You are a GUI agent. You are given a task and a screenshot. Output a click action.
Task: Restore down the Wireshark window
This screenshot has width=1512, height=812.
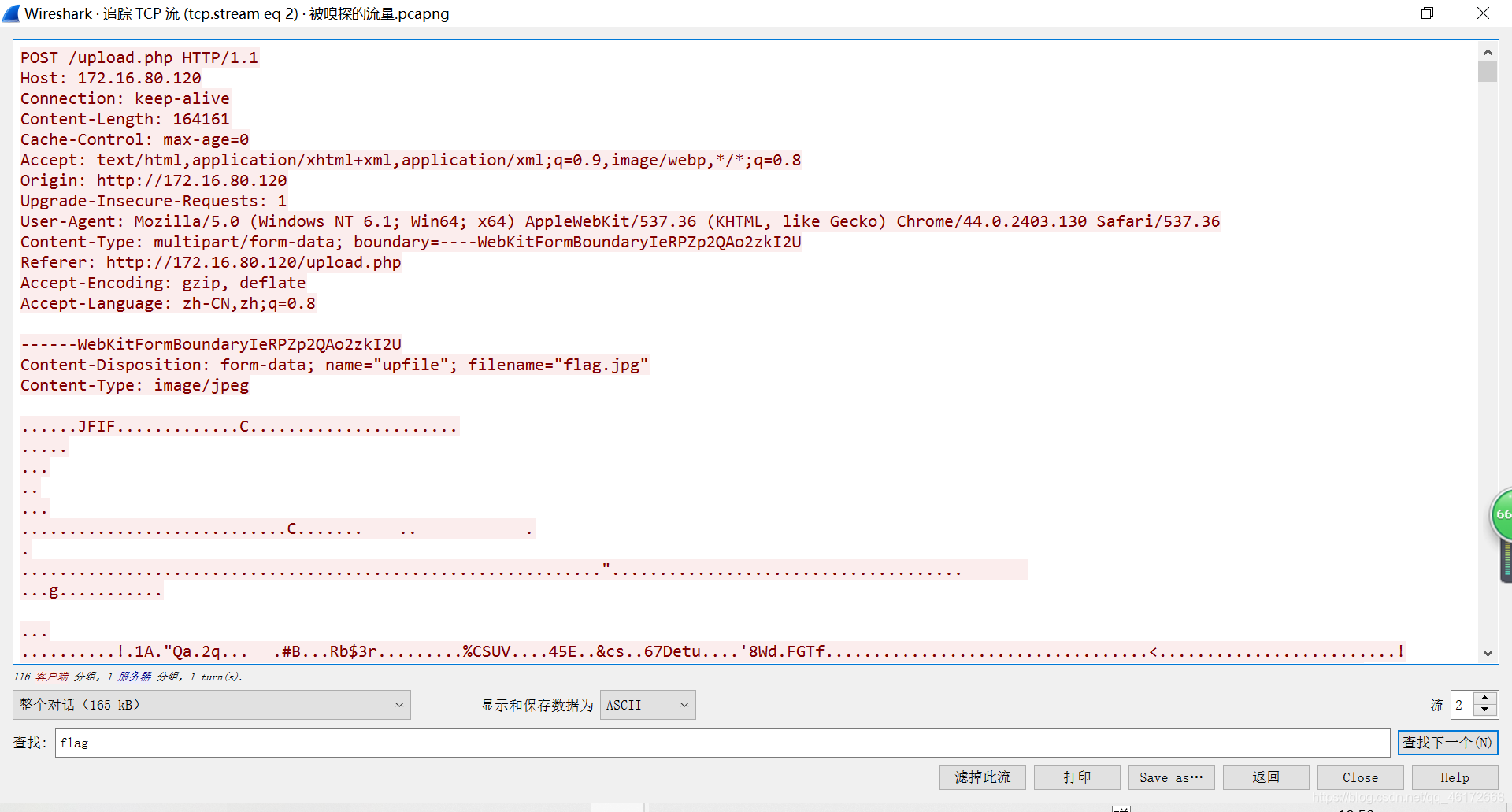(x=1427, y=13)
